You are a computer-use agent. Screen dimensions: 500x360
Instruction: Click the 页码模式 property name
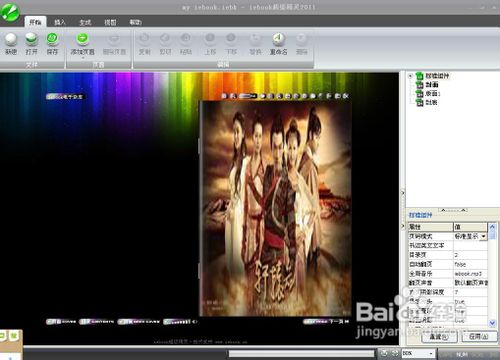pos(421,236)
